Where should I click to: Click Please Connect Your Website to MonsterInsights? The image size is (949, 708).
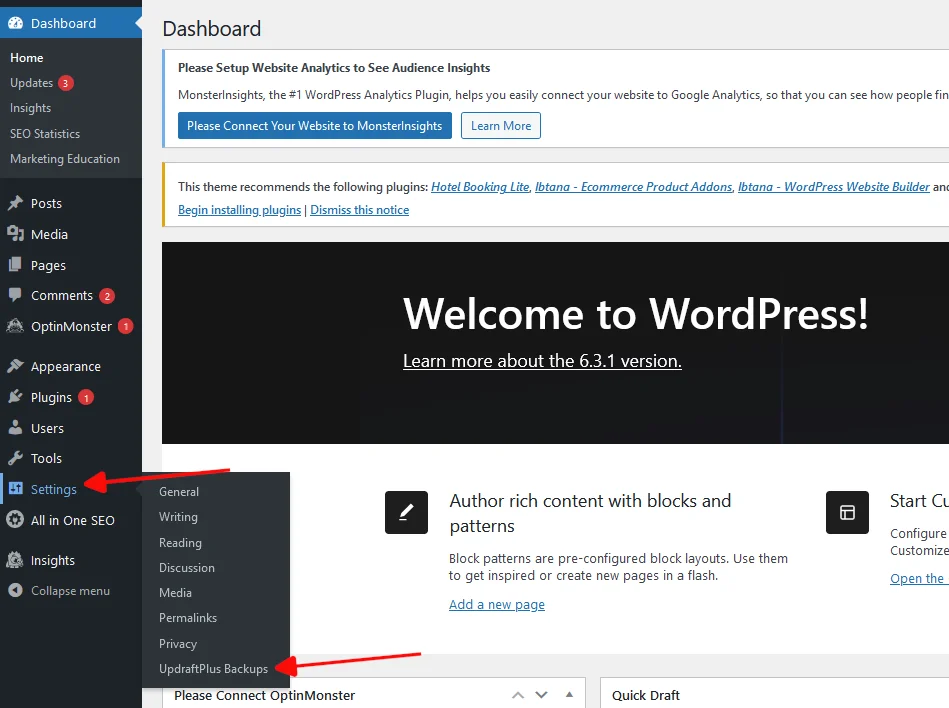tap(315, 125)
